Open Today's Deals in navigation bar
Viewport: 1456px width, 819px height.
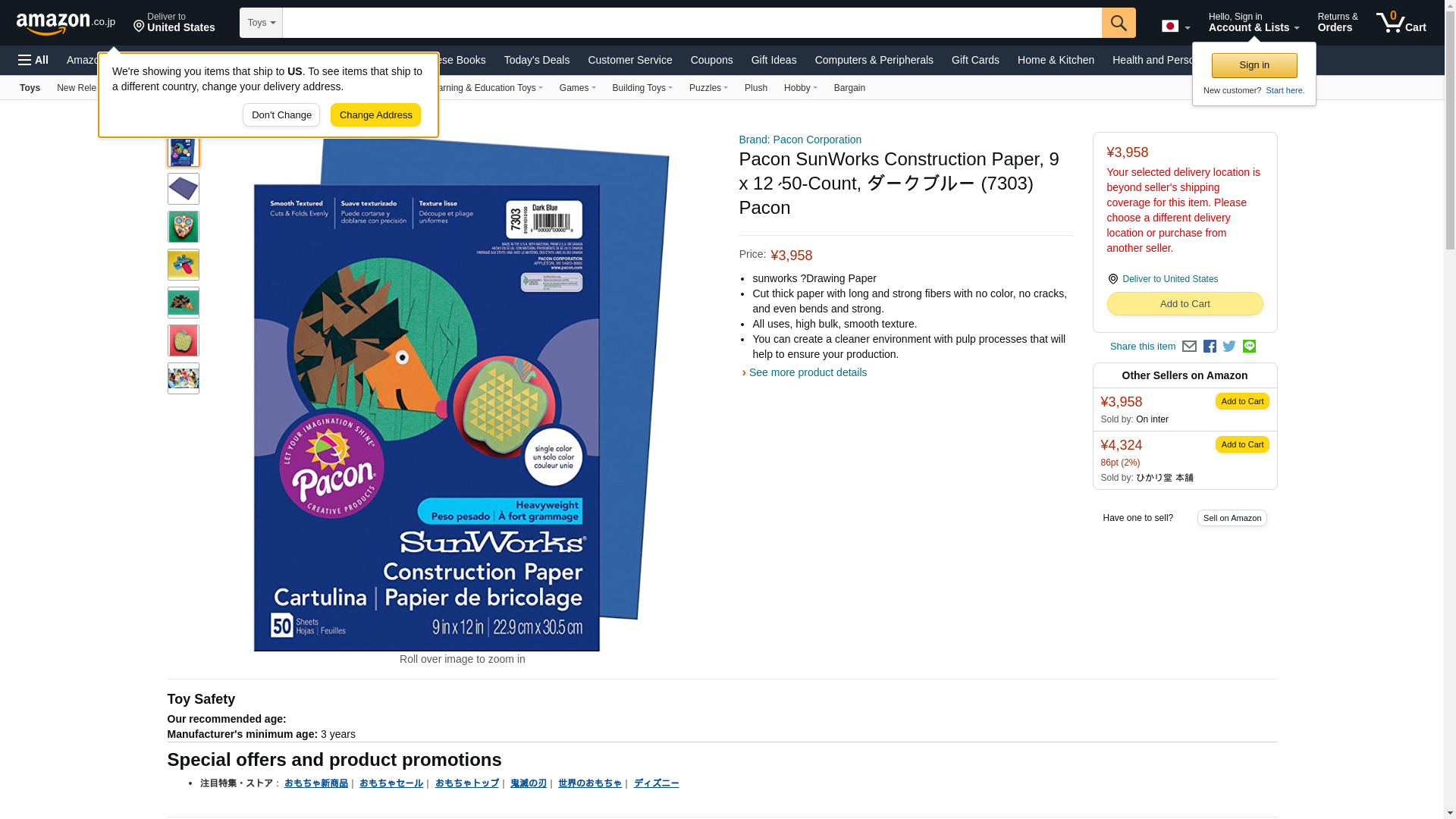[x=537, y=60]
